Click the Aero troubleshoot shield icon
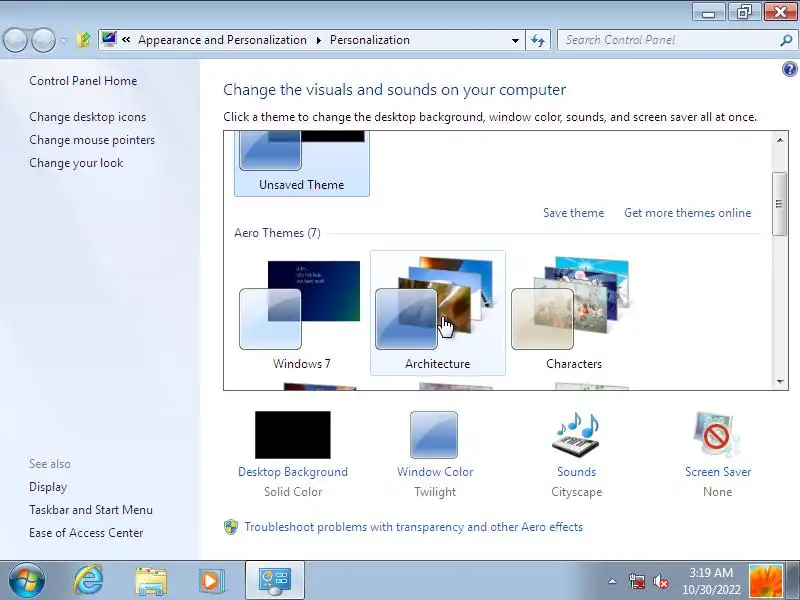 (x=231, y=527)
